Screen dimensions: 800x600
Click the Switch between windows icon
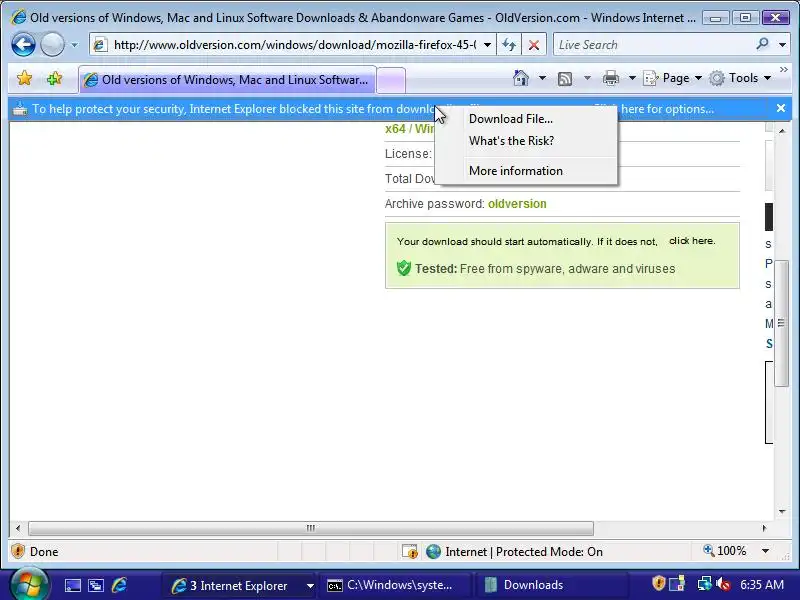pyautogui.click(x=96, y=585)
